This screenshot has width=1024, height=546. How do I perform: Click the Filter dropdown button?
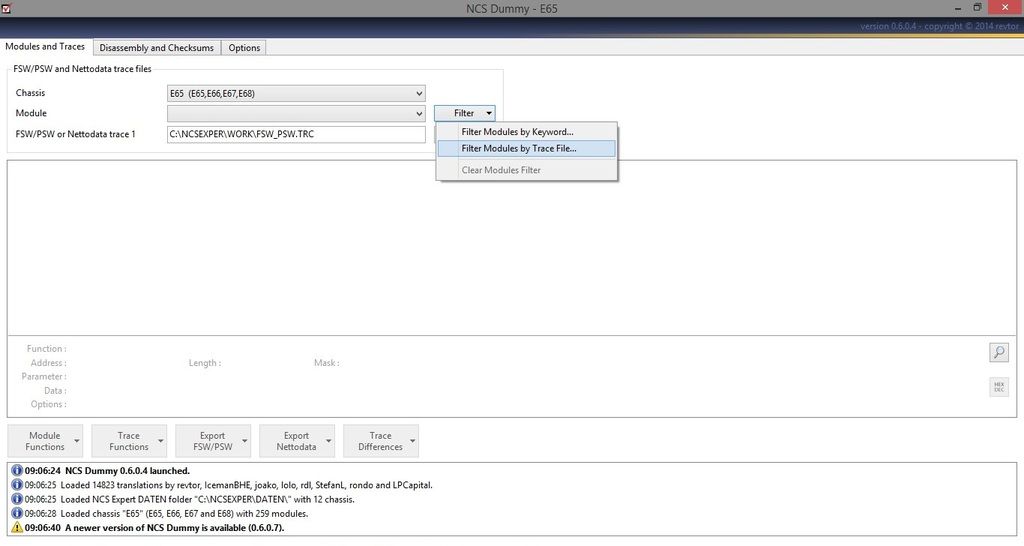click(464, 113)
